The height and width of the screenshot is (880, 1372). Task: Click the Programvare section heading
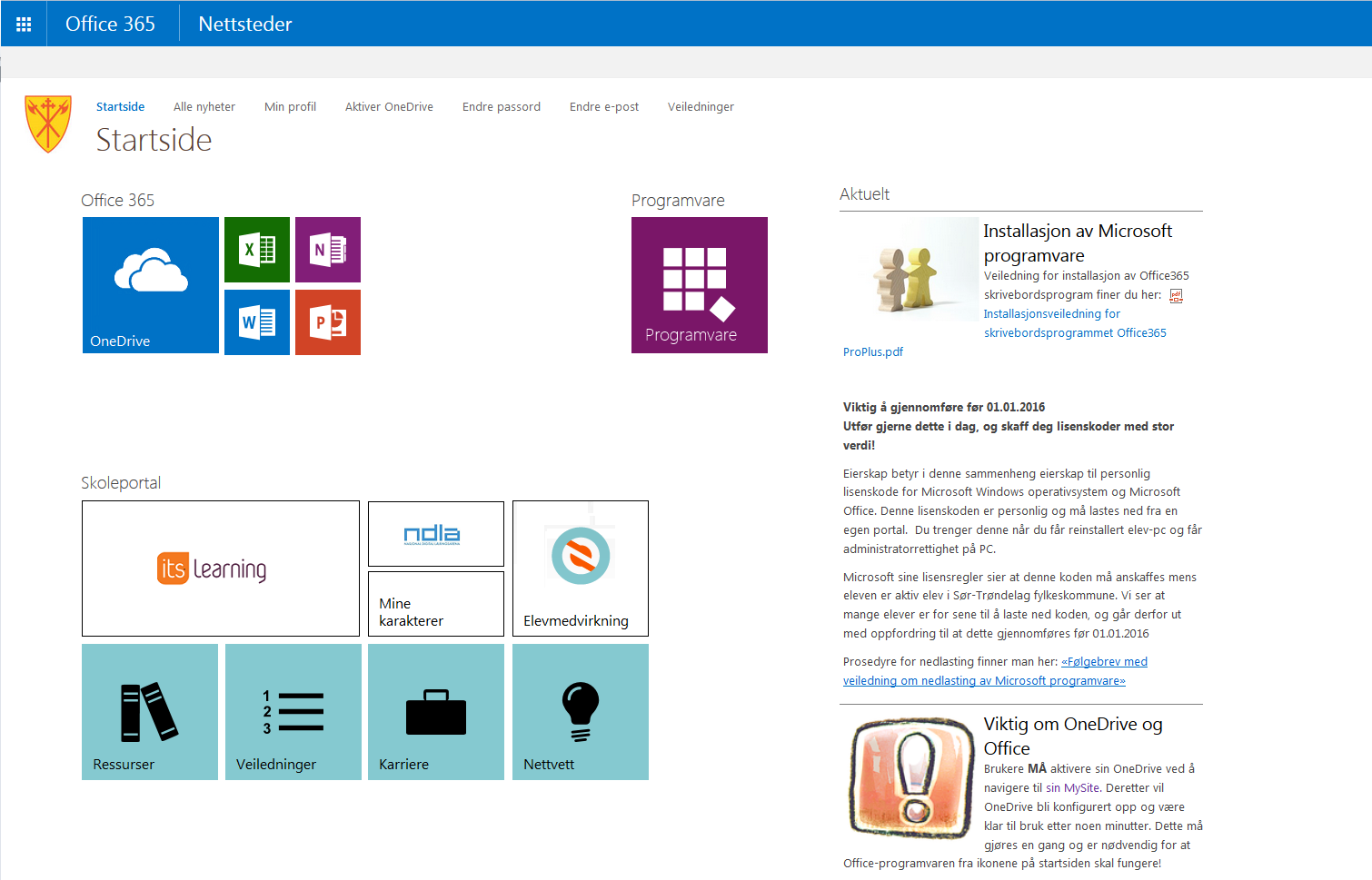678,200
